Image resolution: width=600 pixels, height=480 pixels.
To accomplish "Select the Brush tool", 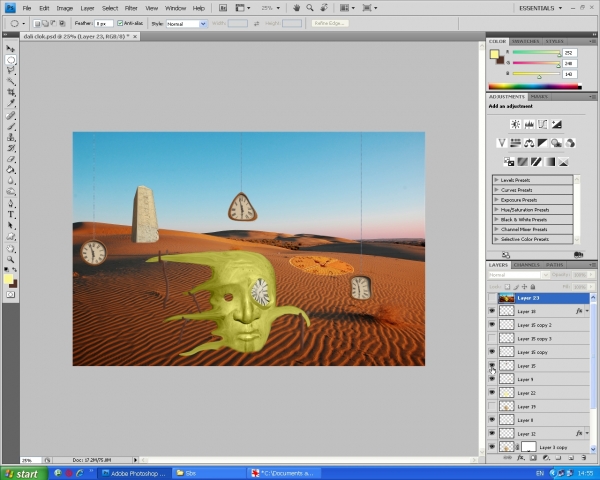I will pos(10,126).
